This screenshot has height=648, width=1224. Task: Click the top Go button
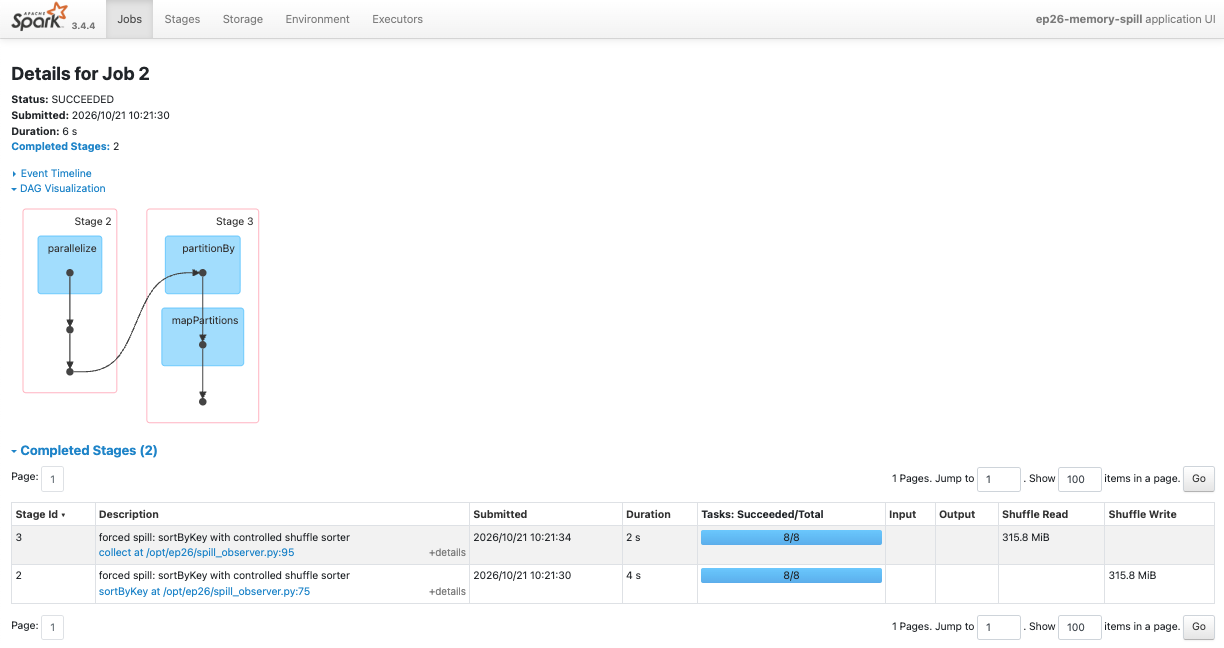pos(1198,479)
